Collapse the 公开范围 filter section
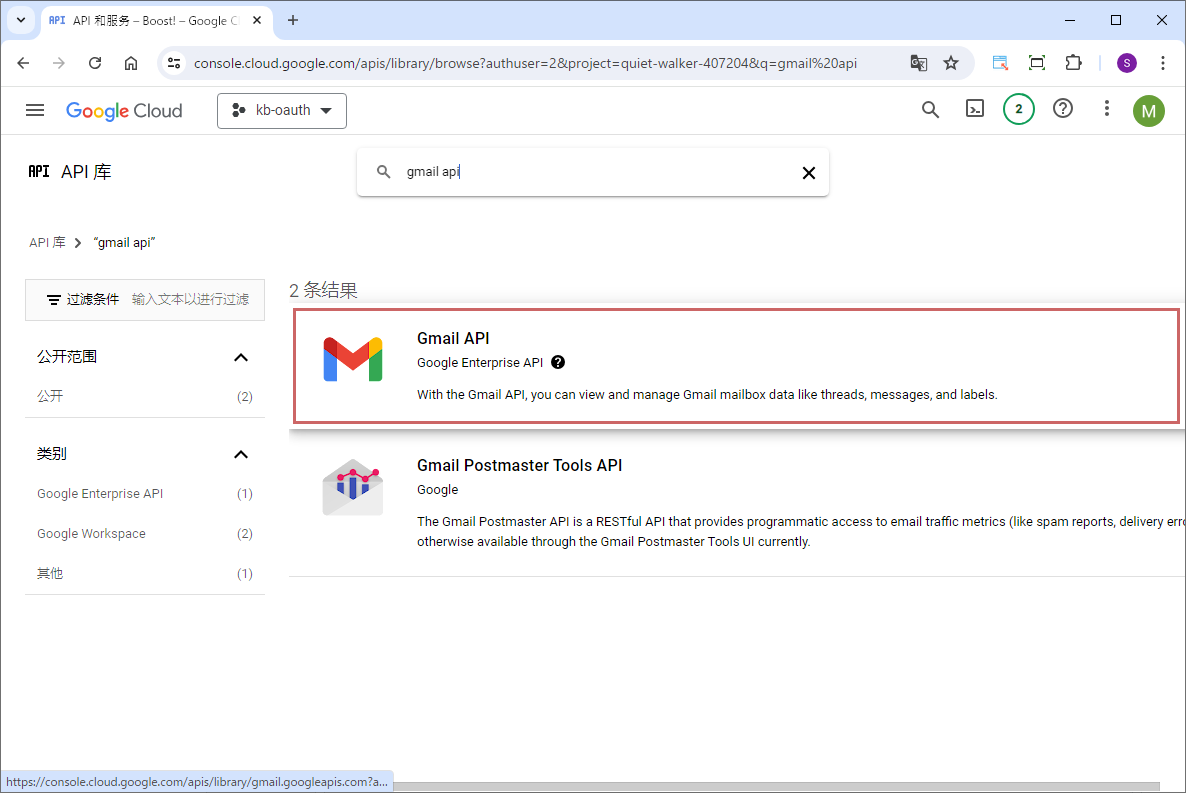The width and height of the screenshot is (1186, 793). click(240, 357)
